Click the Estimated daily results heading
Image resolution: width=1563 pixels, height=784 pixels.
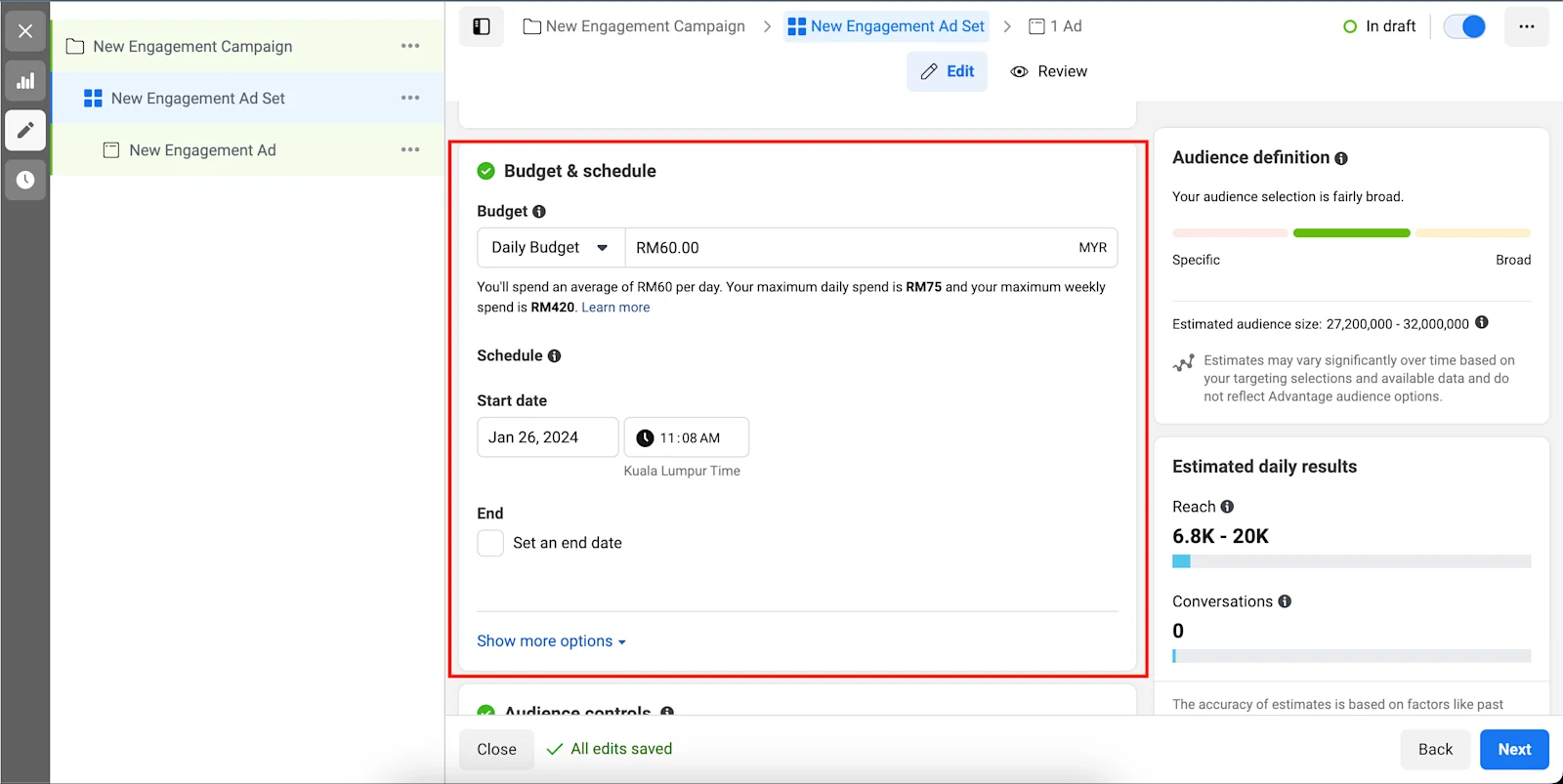(1264, 467)
